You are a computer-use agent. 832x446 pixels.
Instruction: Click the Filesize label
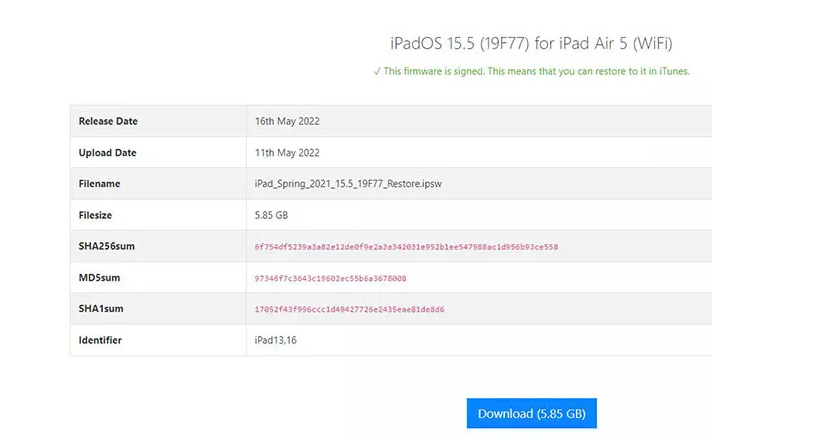pos(96,215)
